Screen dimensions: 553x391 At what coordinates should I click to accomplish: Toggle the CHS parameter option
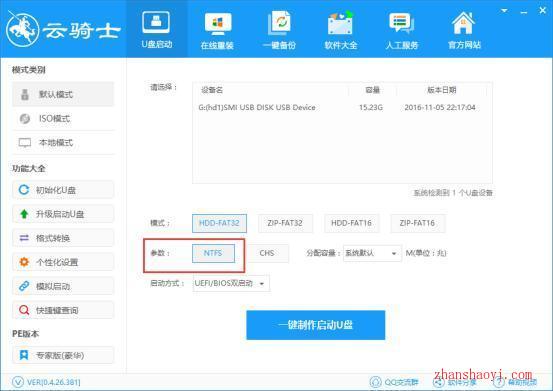(267, 253)
